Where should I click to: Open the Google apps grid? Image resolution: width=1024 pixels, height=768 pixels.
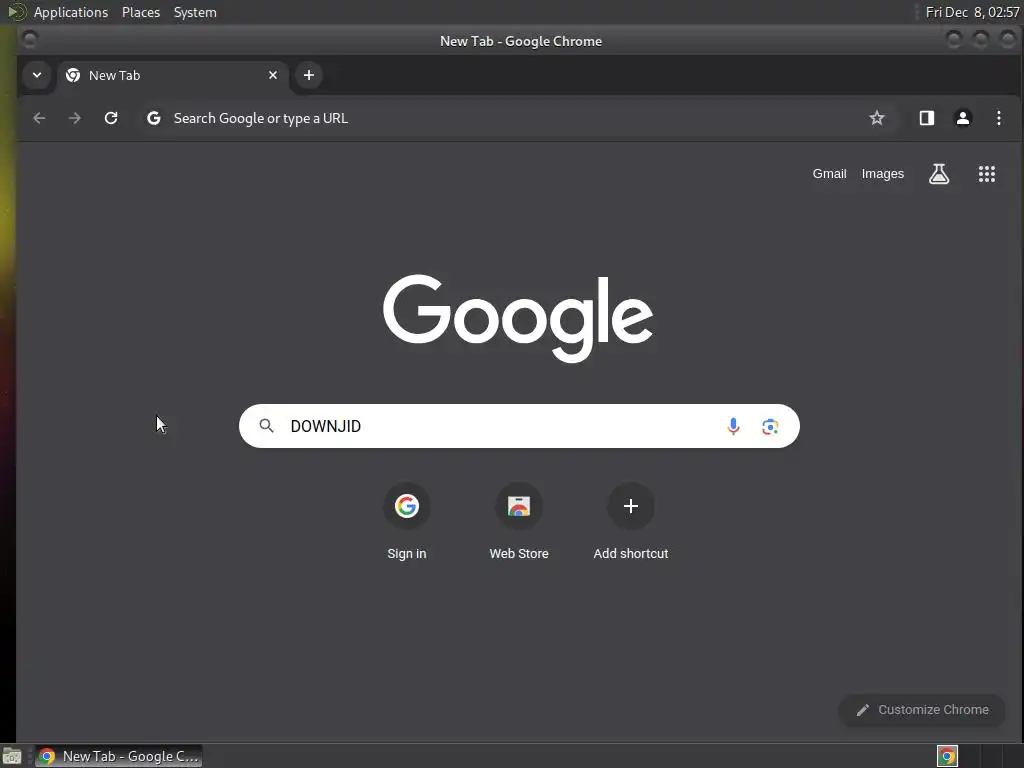pyautogui.click(x=987, y=174)
